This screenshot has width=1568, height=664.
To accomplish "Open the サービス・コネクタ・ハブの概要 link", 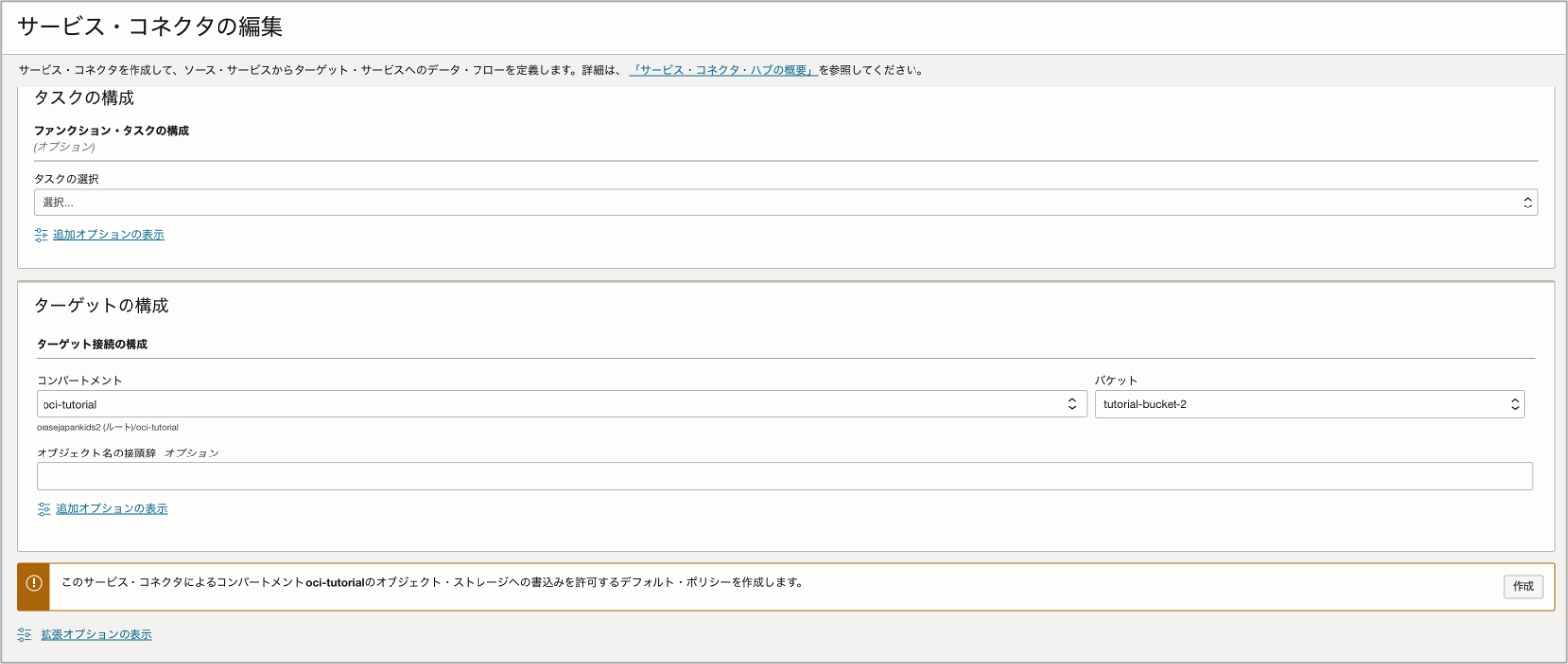I will pos(723,71).
